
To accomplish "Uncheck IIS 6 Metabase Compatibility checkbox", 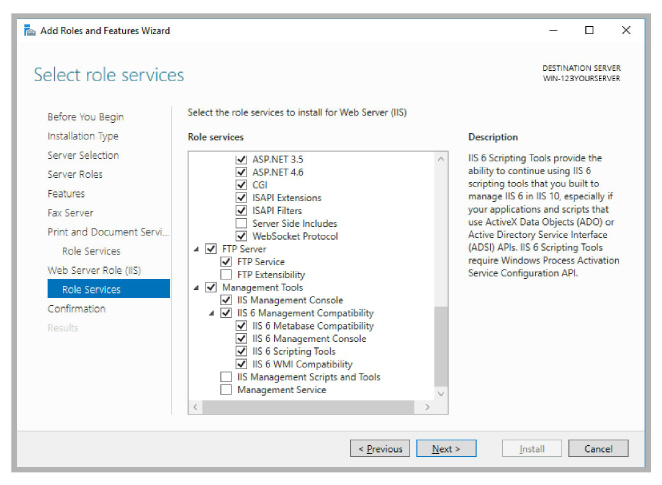I will point(241,326).
